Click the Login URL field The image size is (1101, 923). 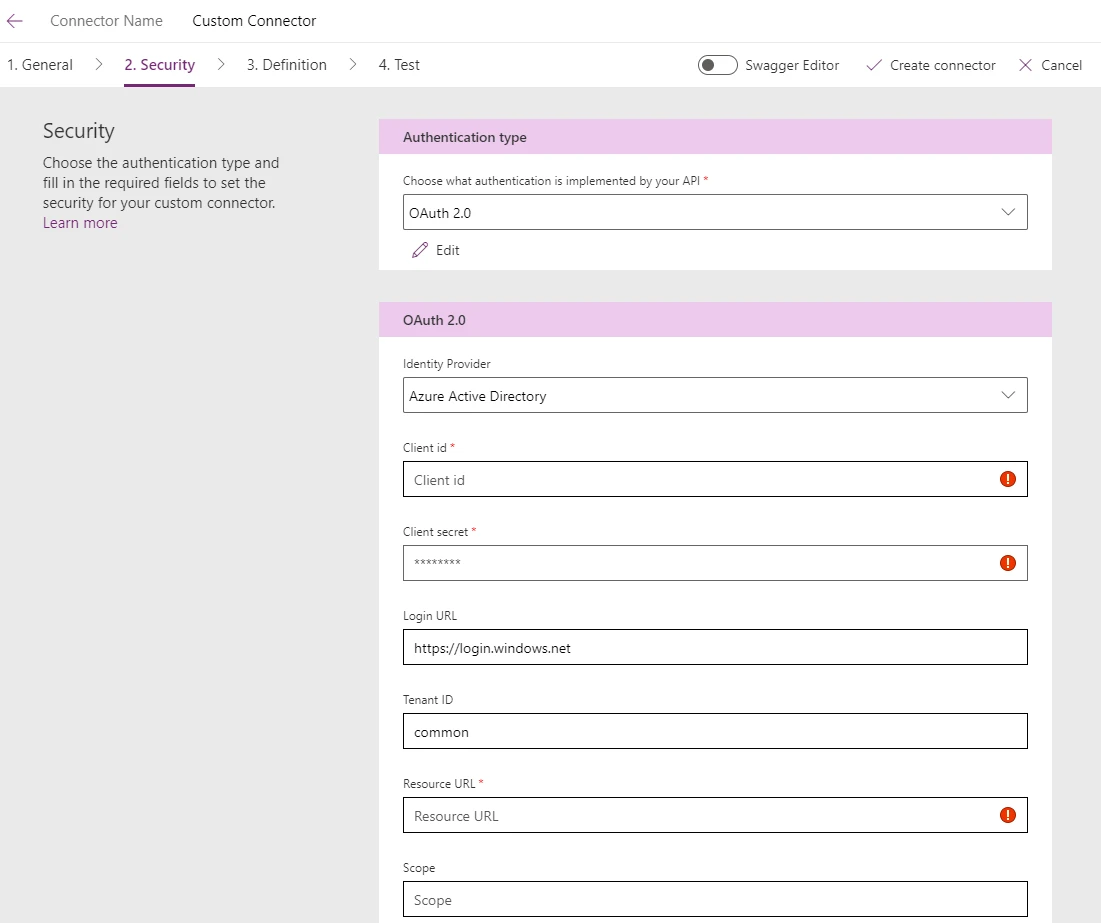click(700, 647)
